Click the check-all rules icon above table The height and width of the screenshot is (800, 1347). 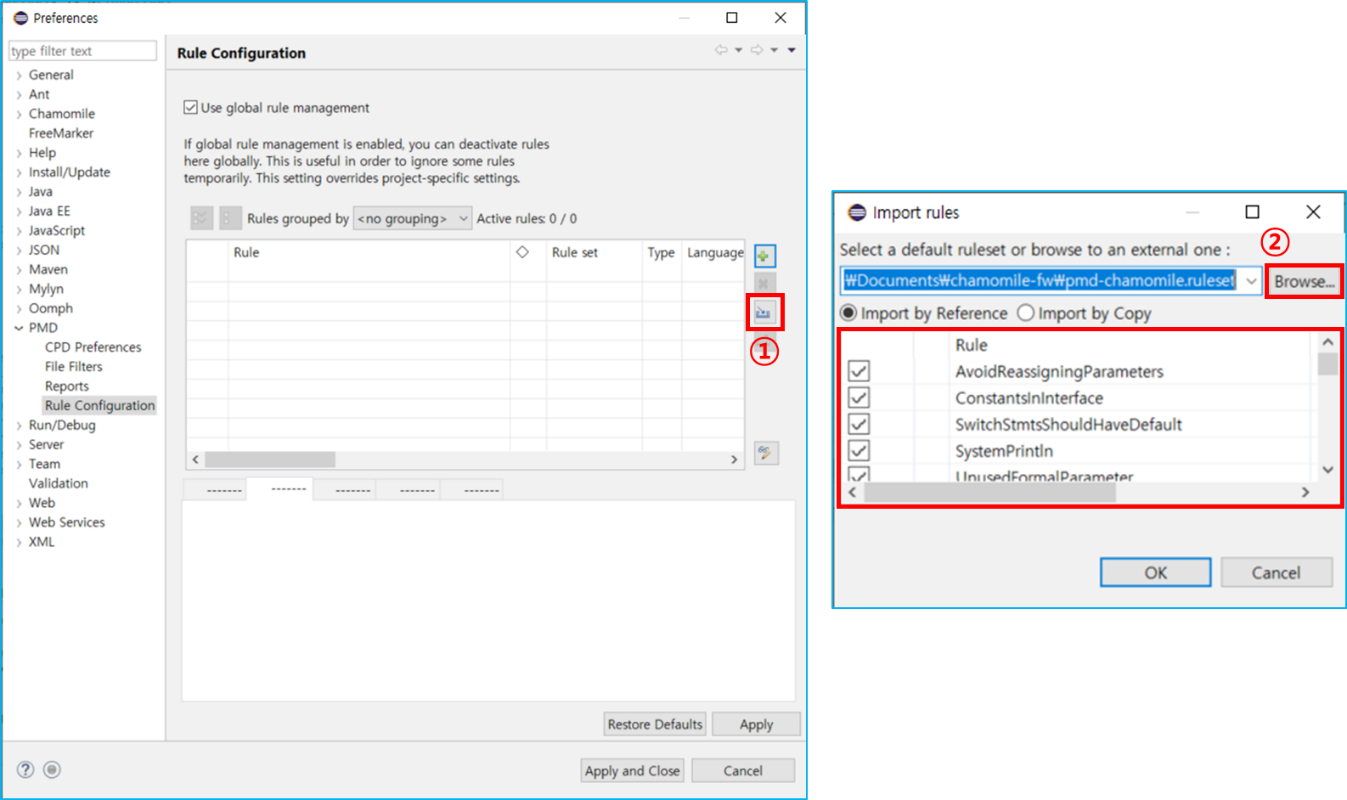[x=201, y=218]
